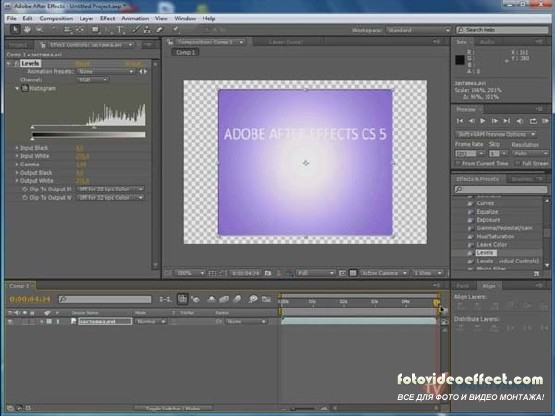Select the Unified Camera tool
Screen dimensions: 555x416
click(67, 30)
